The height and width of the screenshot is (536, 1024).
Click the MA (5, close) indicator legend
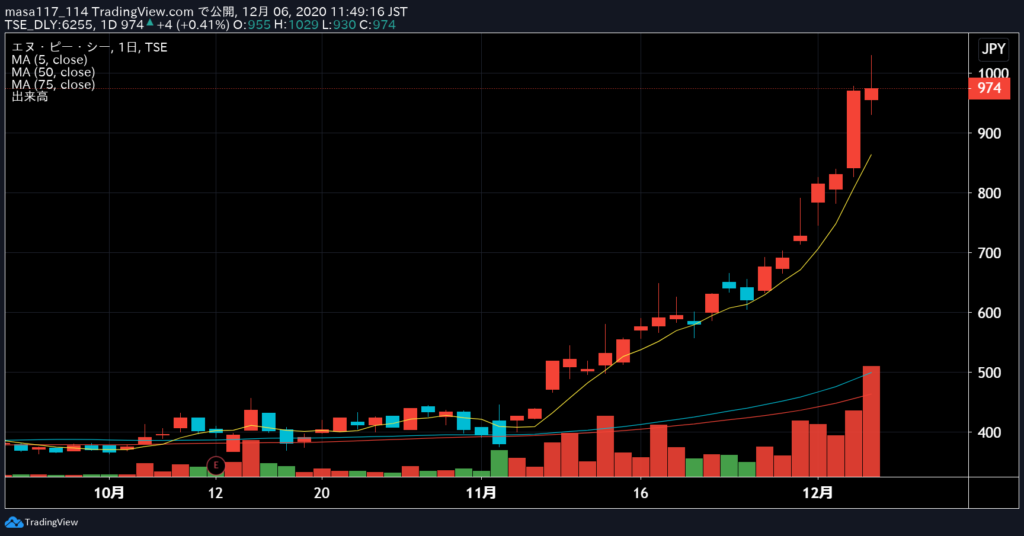click(x=49, y=59)
